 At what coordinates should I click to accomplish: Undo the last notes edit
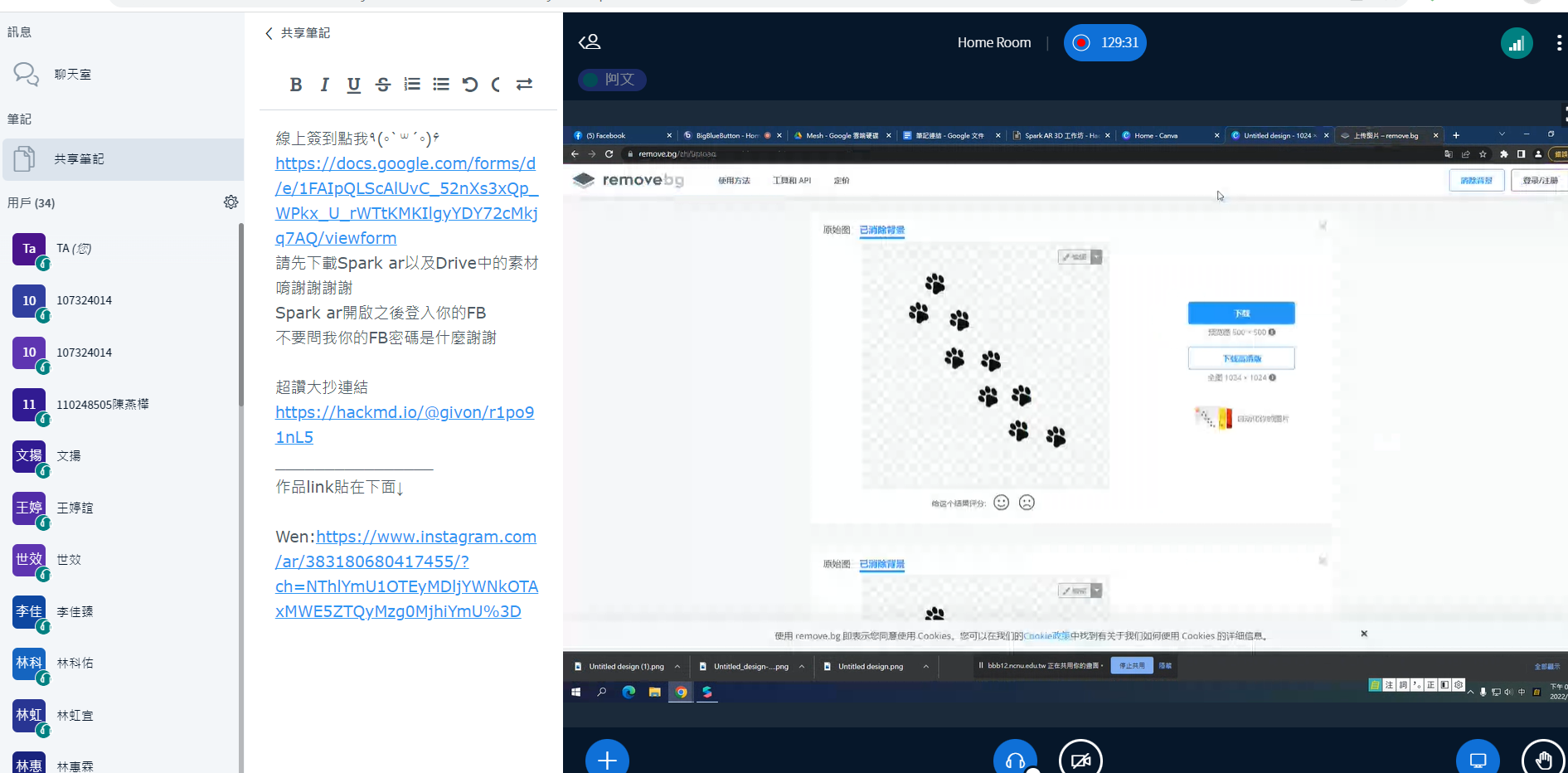(x=470, y=85)
